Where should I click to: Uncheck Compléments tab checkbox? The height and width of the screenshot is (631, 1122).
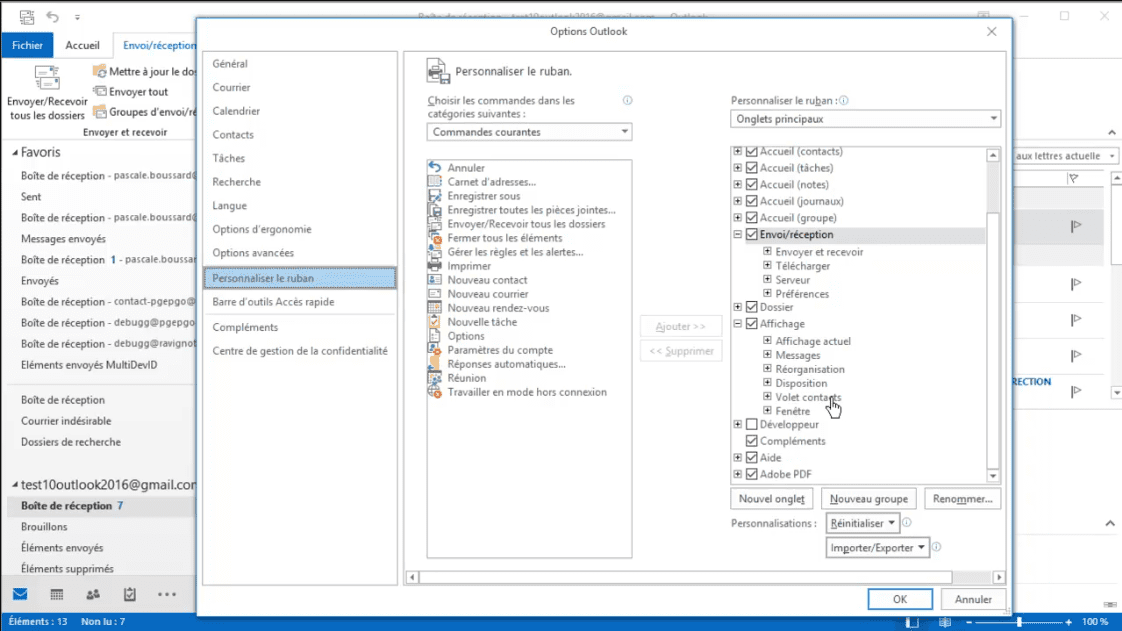coord(751,441)
